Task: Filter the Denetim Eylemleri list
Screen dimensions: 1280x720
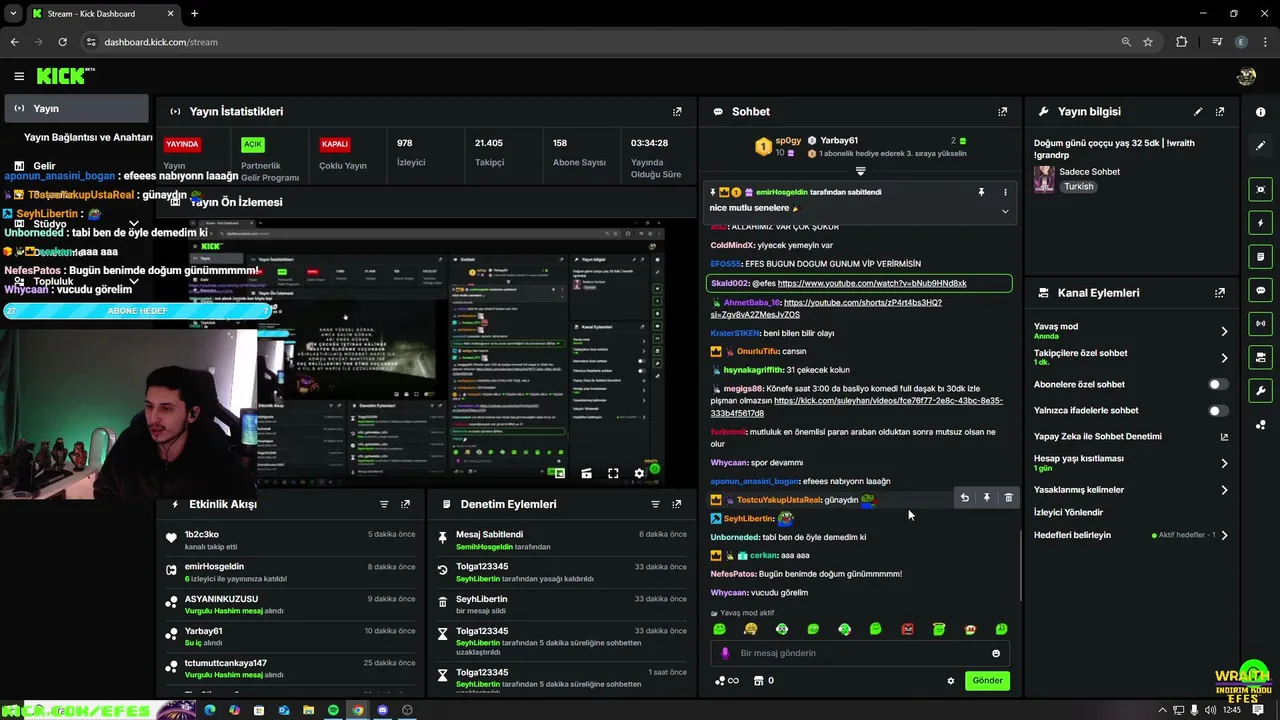Action: click(x=655, y=505)
